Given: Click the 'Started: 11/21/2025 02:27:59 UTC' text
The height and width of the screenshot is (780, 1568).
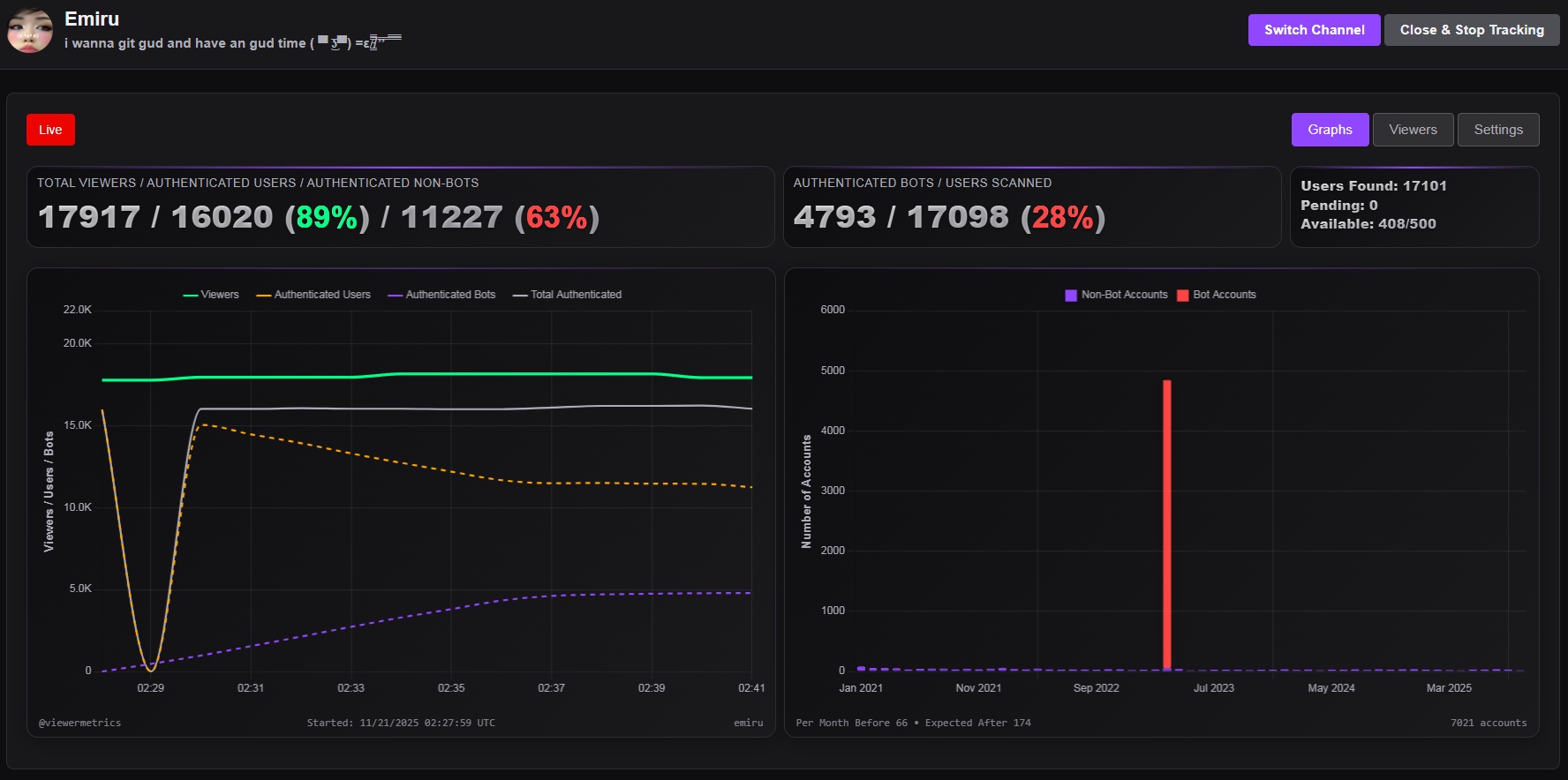Looking at the screenshot, I should 401,723.
